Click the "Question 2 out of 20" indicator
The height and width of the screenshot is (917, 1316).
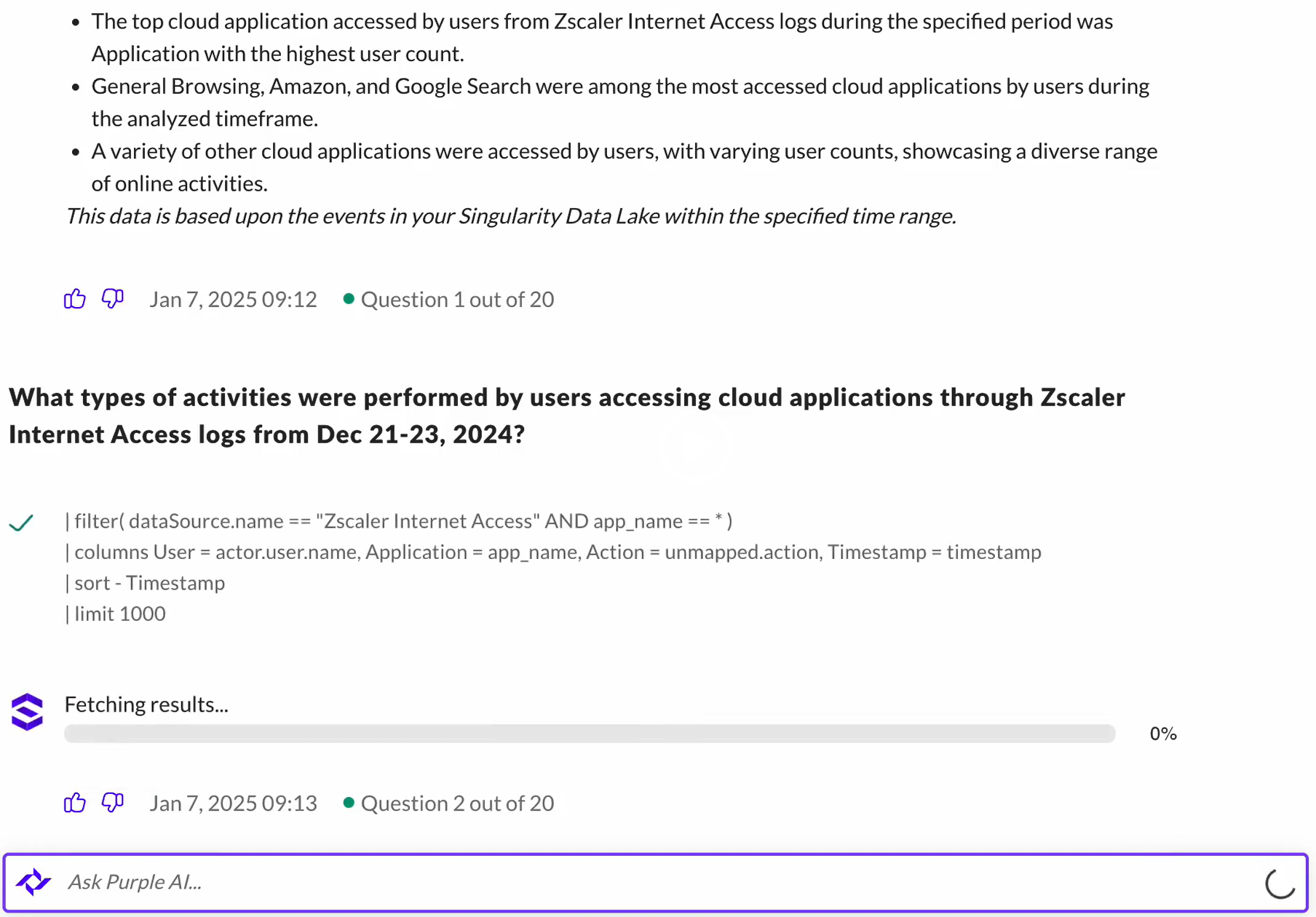click(x=456, y=803)
